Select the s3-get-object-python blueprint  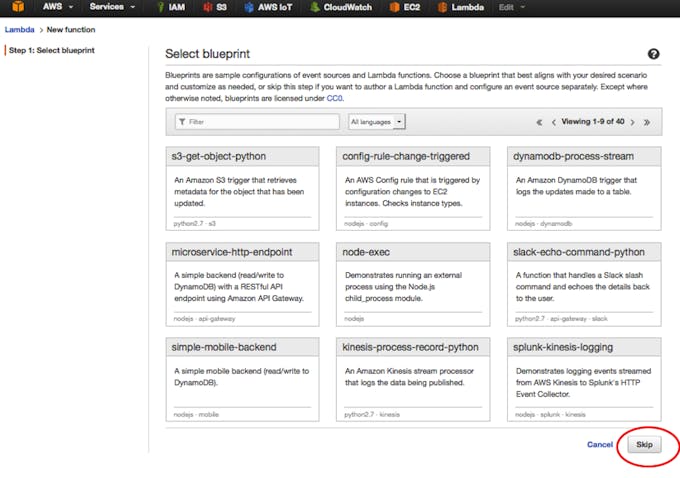tap(242, 188)
